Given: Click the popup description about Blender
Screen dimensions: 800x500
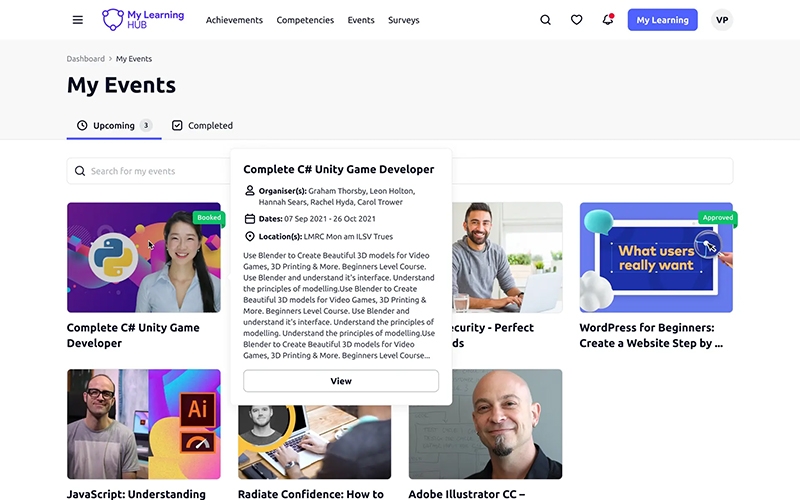Looking at the screenshot, I should click(339, 305).
